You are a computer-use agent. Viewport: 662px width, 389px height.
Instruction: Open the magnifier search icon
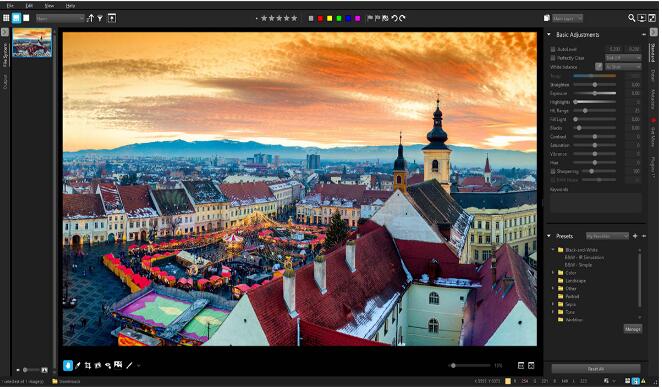point(632,18)
